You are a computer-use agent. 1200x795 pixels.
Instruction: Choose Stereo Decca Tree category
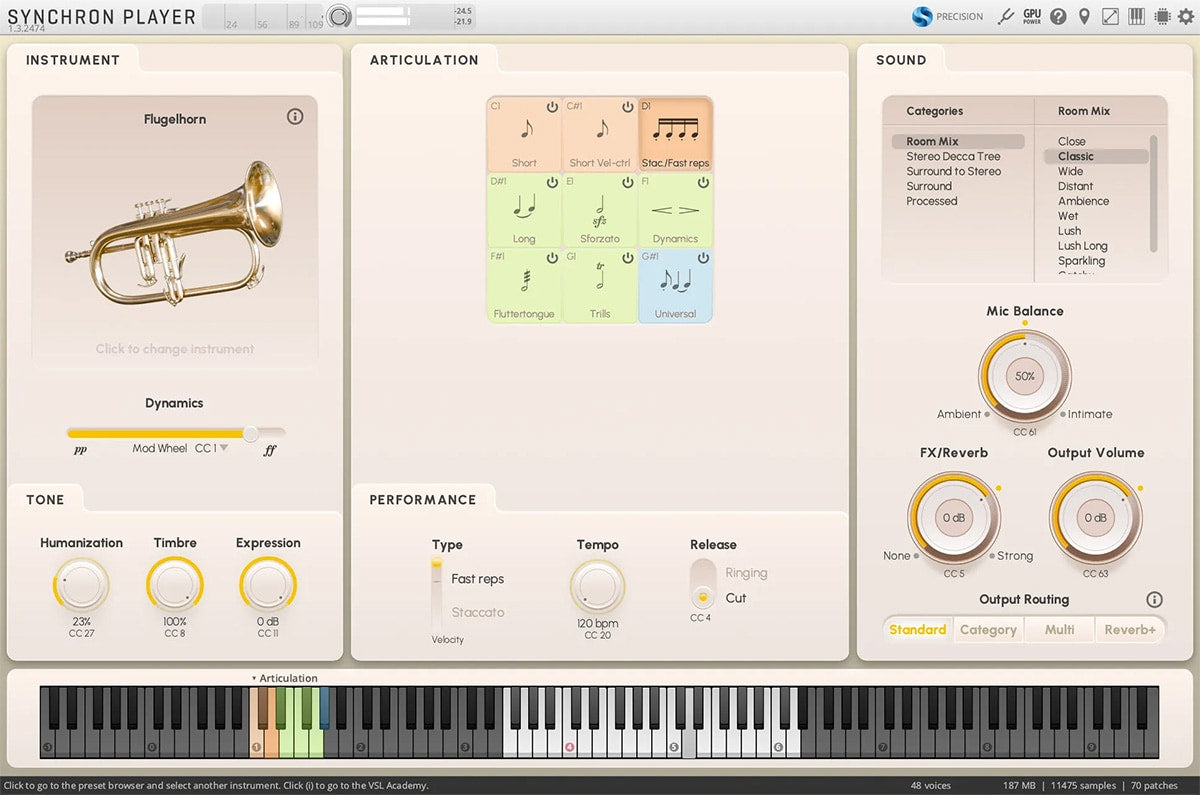[953, 157]
